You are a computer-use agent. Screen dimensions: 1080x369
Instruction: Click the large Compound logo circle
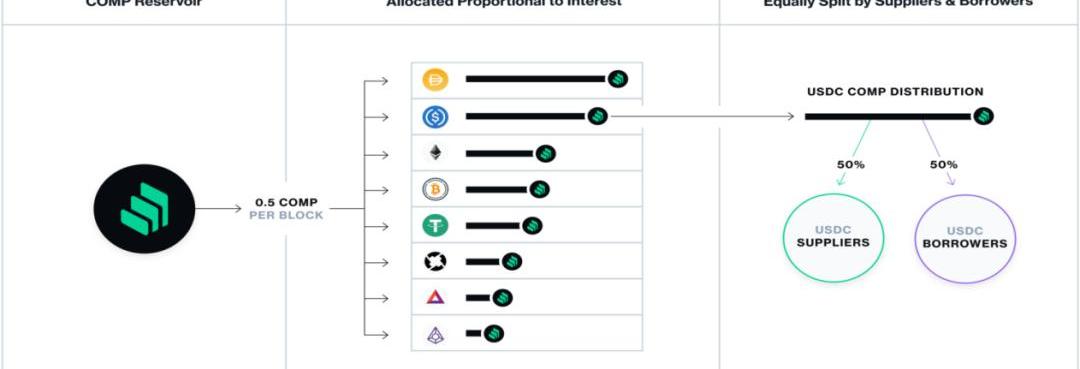click(145, 209)
